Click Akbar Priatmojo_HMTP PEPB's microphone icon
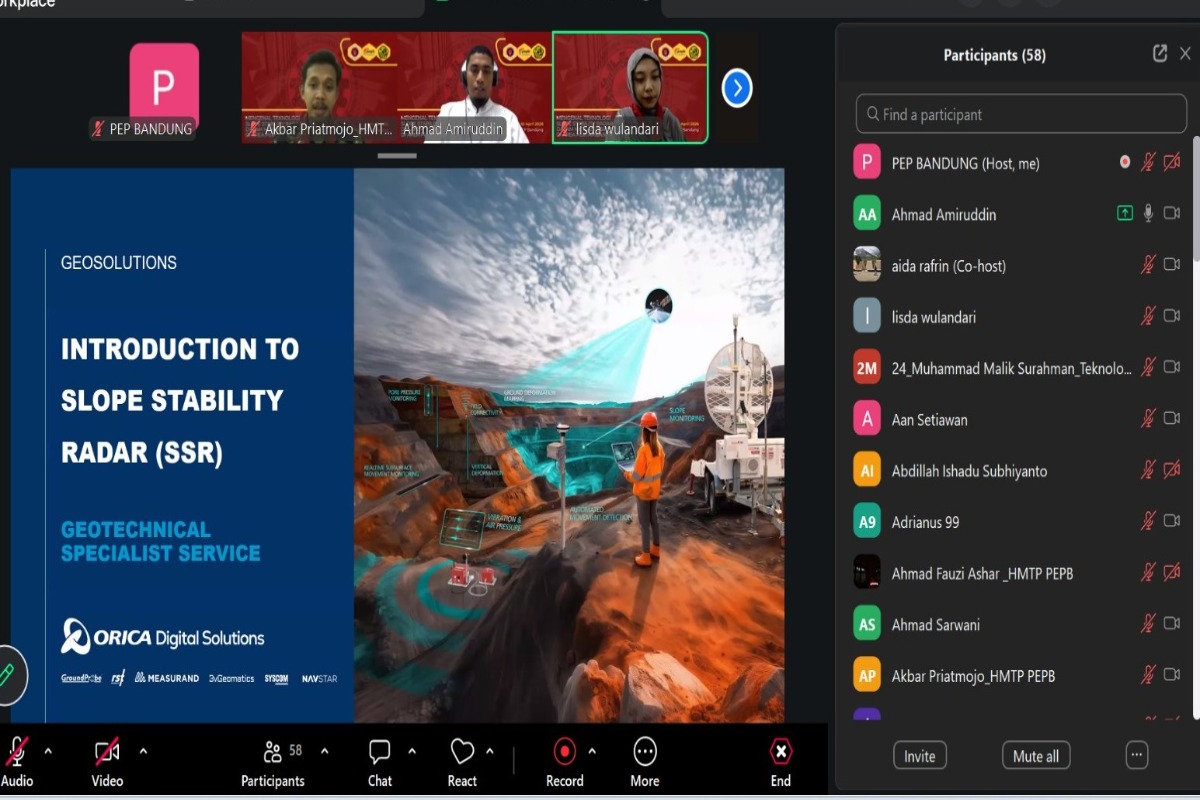 1148,675
